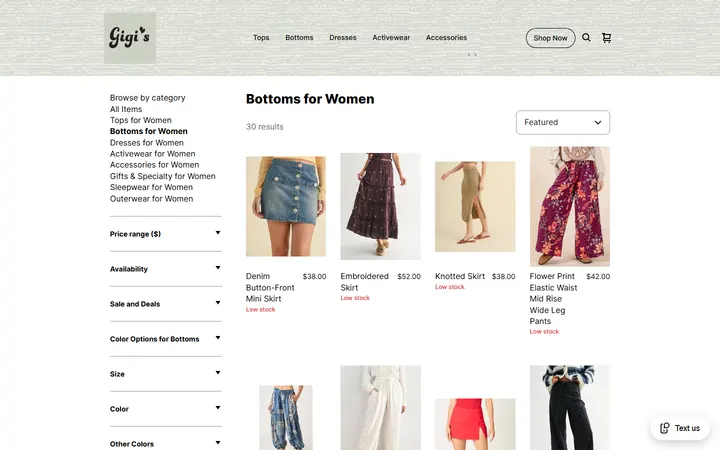
Task: Go to Dresses for Women category
Action: click(x=146, y=143)
